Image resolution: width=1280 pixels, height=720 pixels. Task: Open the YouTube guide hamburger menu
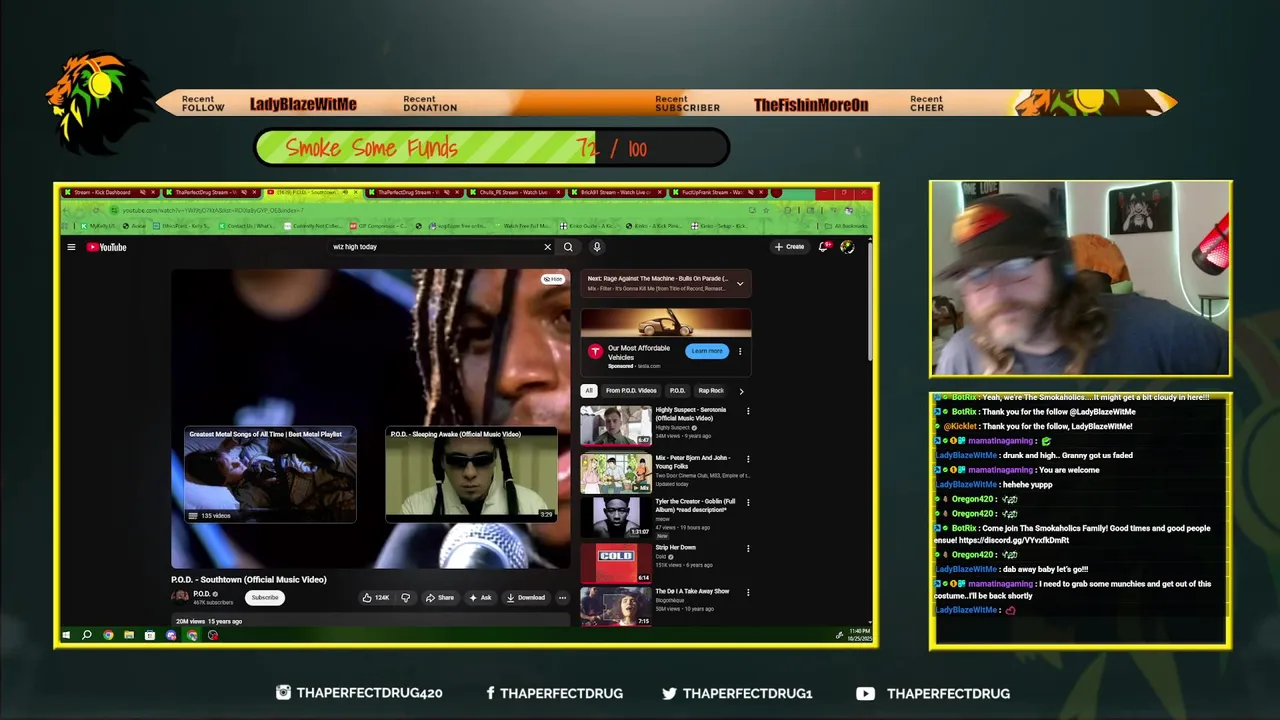coord(71,247)
